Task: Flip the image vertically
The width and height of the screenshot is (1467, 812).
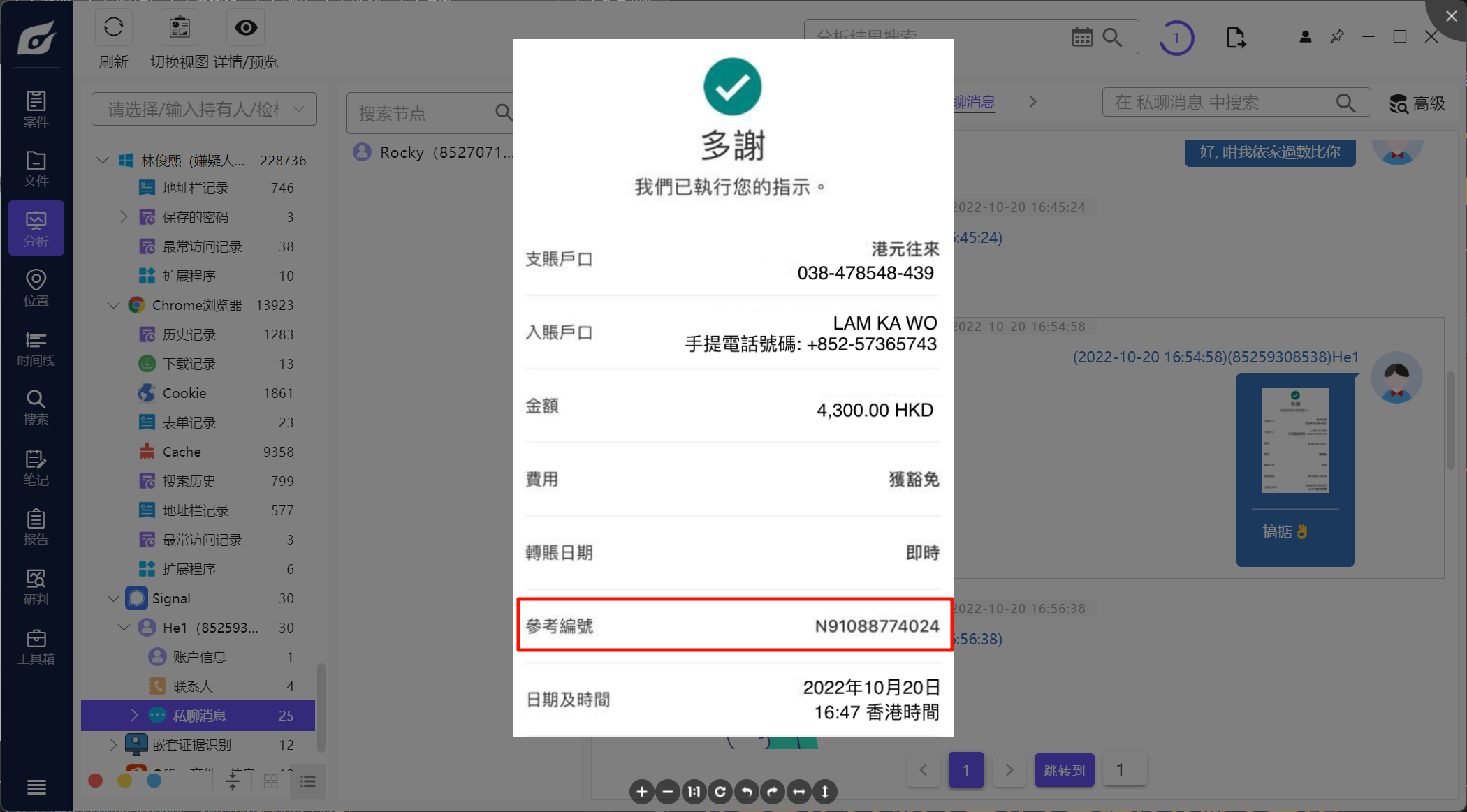Action: pos(825,792)
